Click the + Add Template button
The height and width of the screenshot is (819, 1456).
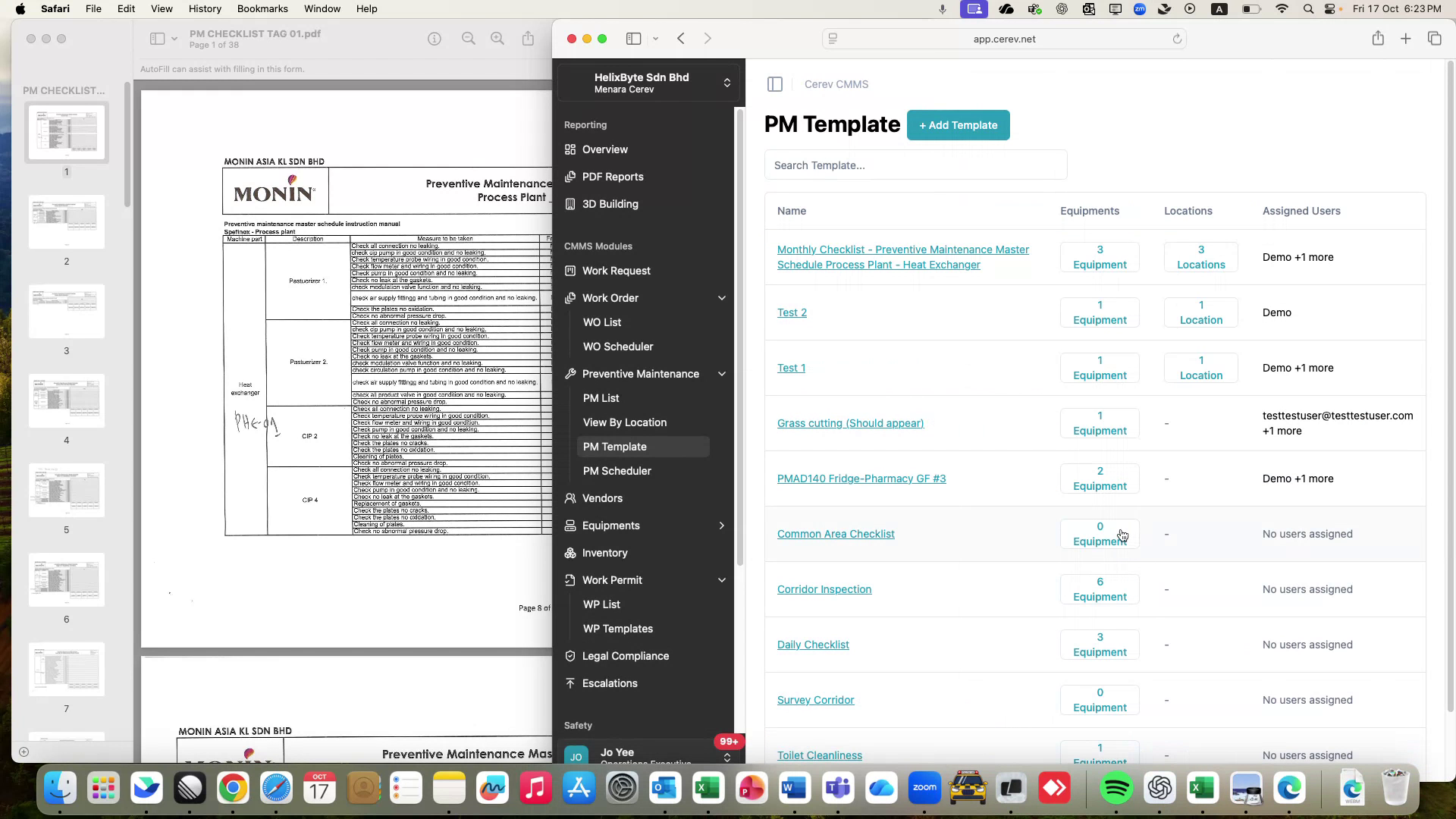click(x=958, y=125)
